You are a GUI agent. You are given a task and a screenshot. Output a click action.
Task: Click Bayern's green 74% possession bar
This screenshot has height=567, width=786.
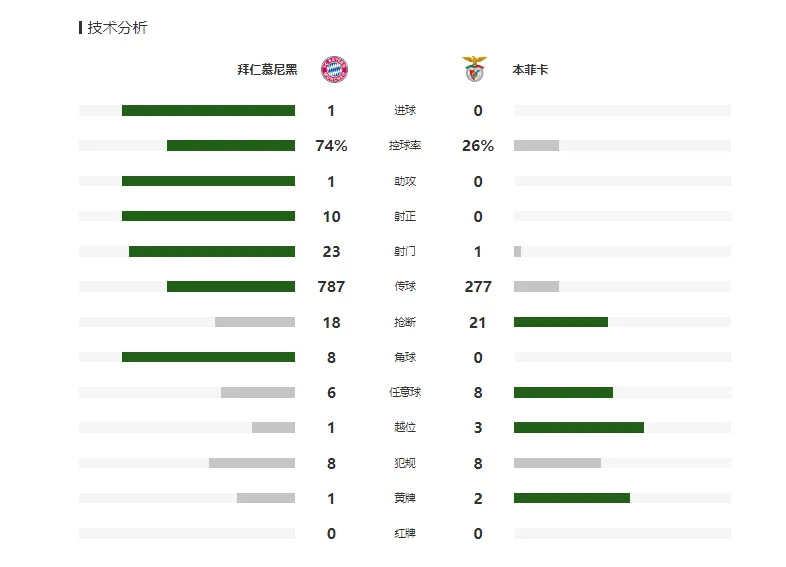pyautogui.click(x=231, y=145)
